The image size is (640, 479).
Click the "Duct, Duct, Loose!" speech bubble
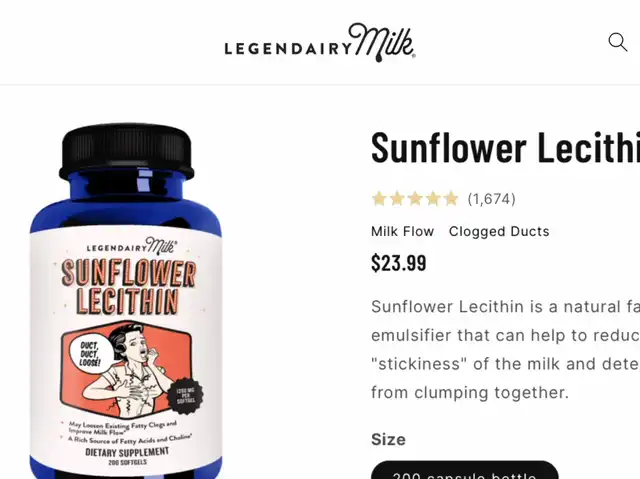90,354
